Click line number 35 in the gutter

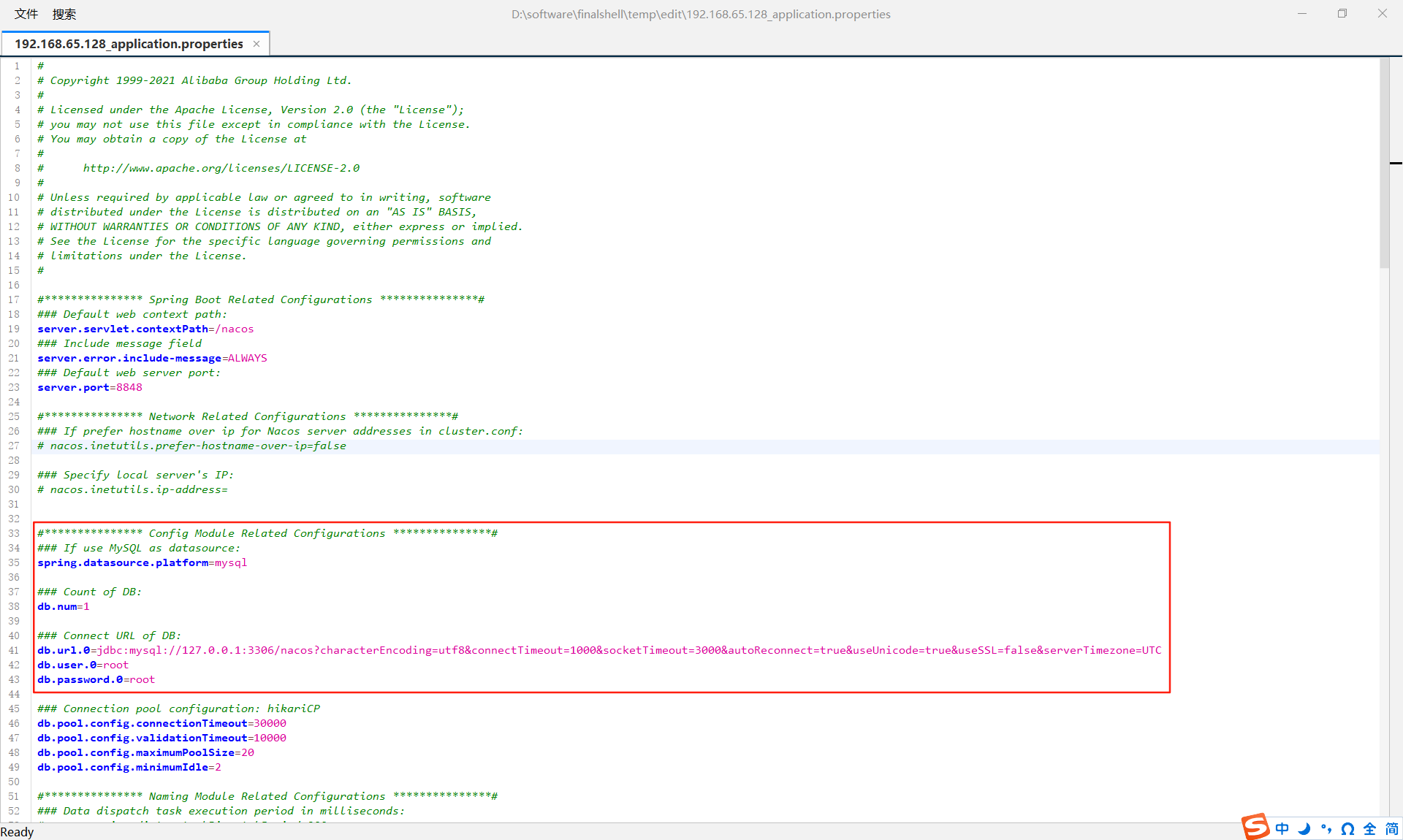(14, 562)
